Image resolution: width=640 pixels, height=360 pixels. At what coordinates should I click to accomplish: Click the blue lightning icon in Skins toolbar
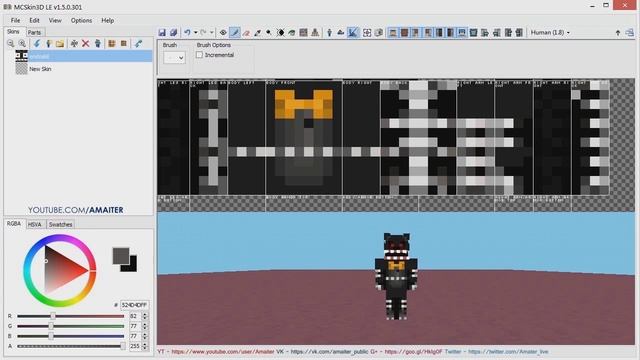(x=37, y=43)
